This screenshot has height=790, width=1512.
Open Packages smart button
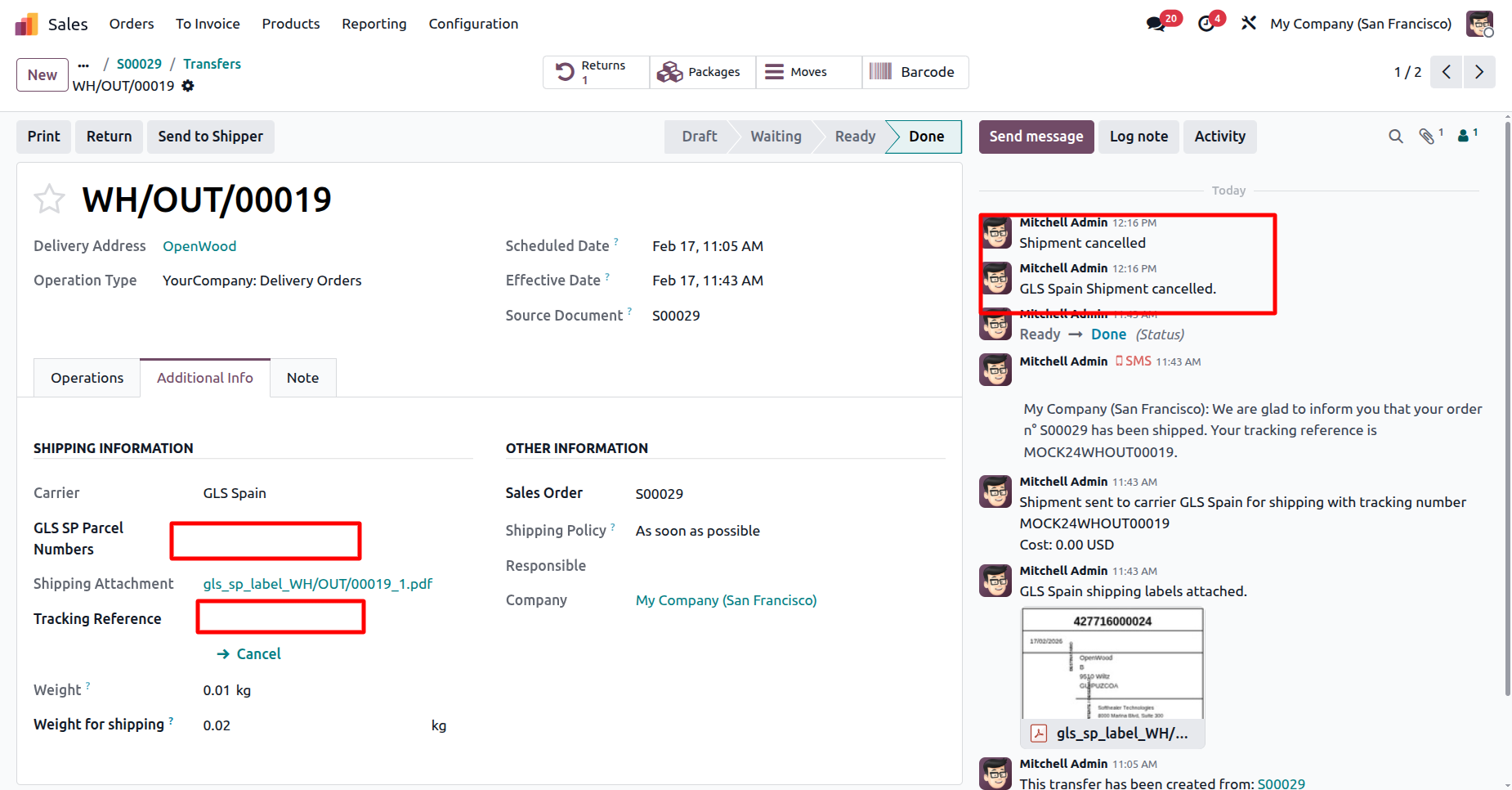[703, 72]
